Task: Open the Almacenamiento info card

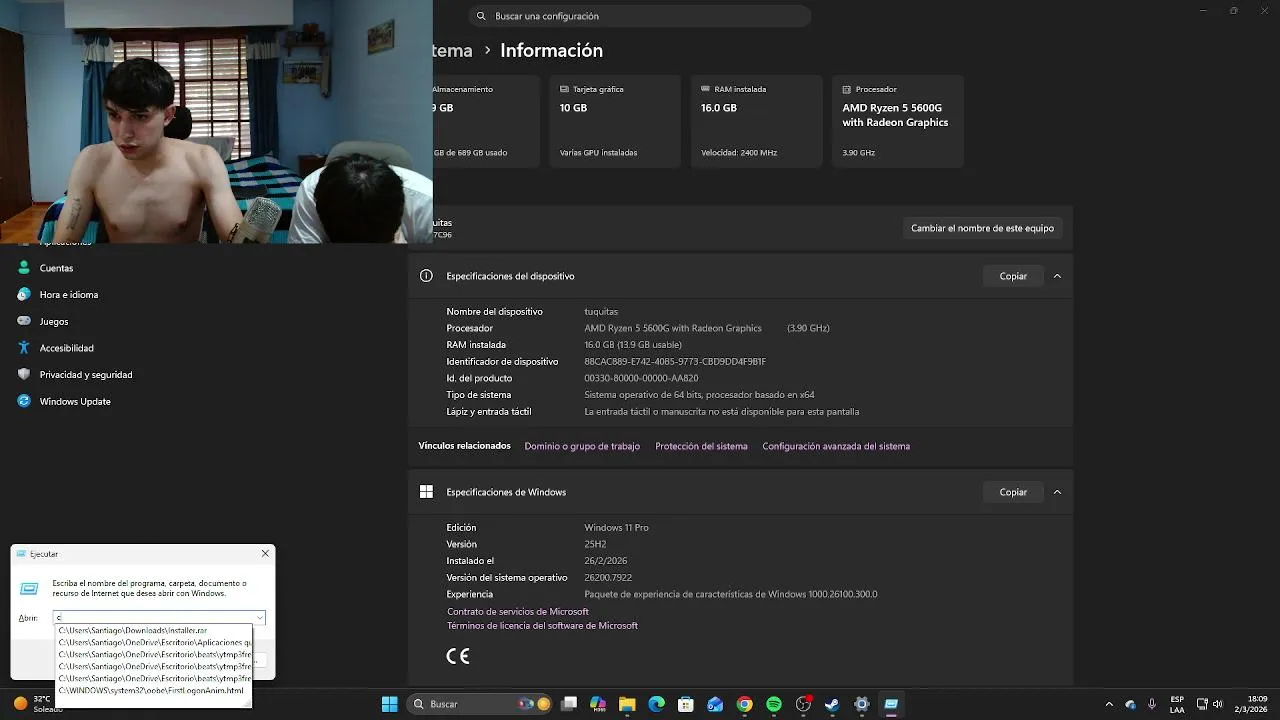Action: click(x=484, y=121)
